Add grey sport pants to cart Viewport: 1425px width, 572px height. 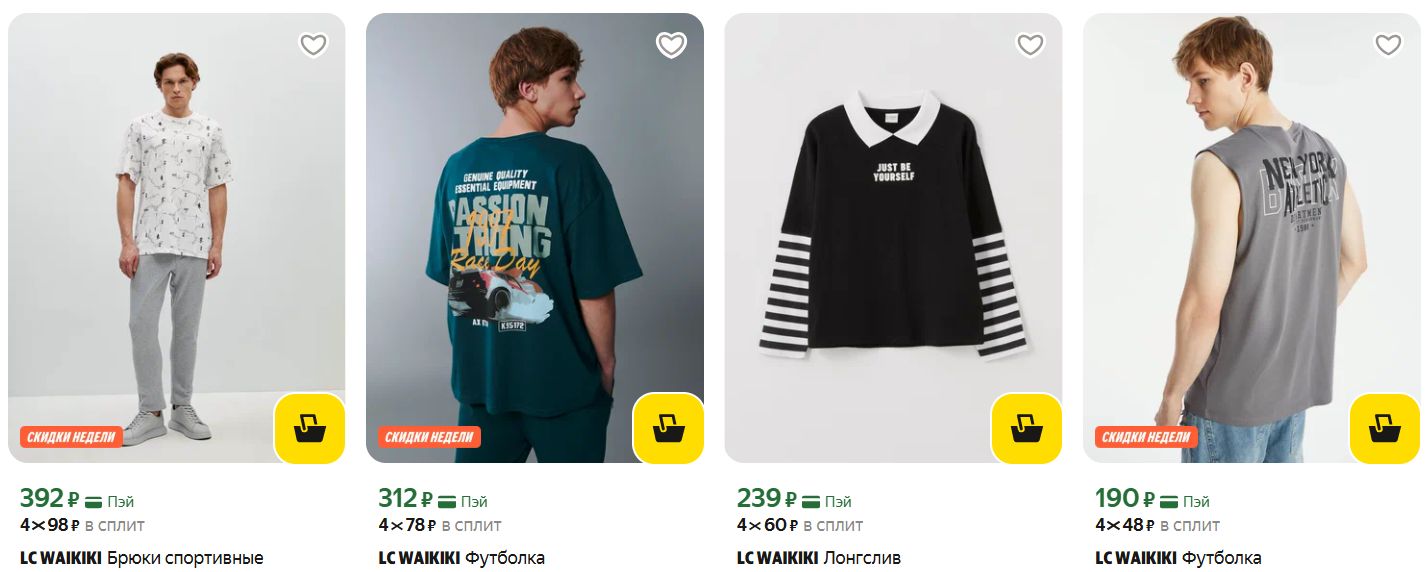[309, 428]
